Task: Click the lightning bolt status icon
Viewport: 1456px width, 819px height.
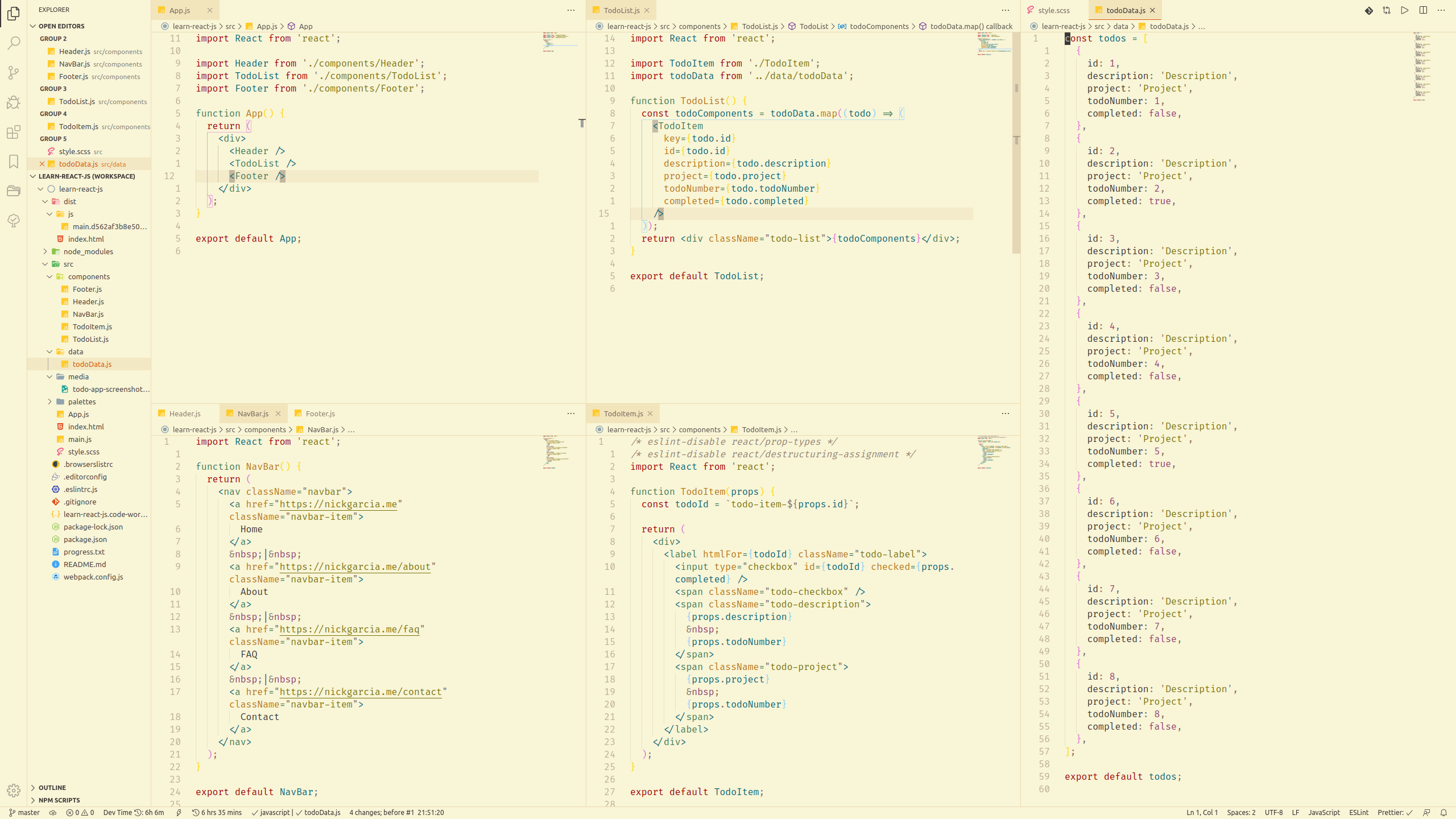Action: pyautogui.click(x=179, y=813)
